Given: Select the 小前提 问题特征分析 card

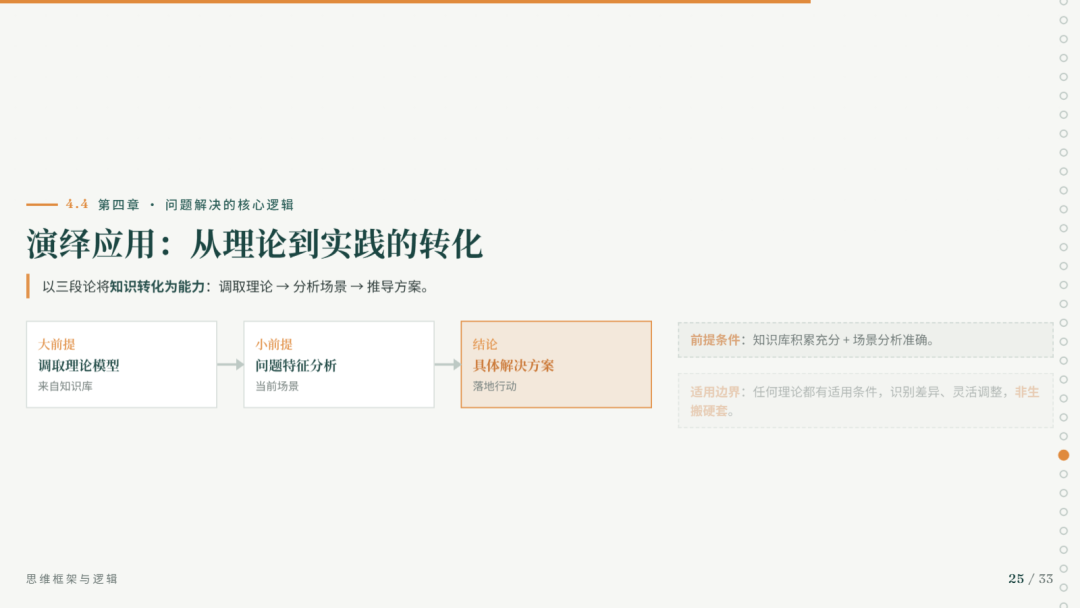Looking at the screenshot, I should (x=339, y=364).
